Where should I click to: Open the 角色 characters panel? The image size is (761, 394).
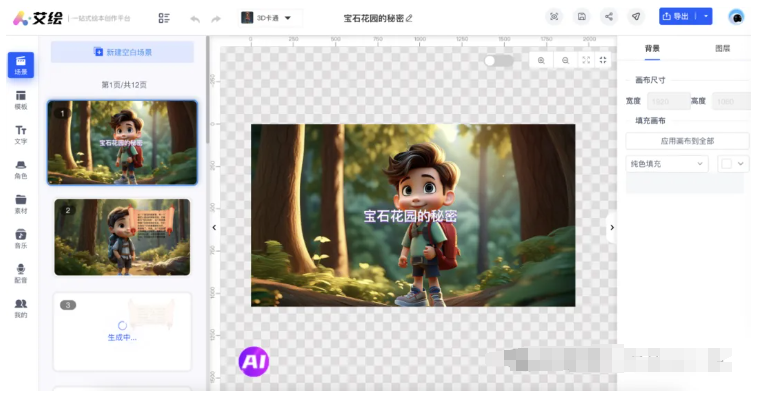coord(21,170)
